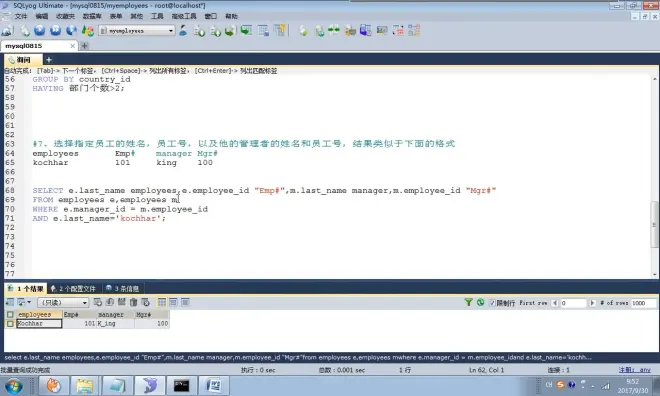660x396 pixels.
Task: Click the next page arrow button
Action: tap(592, 303)
